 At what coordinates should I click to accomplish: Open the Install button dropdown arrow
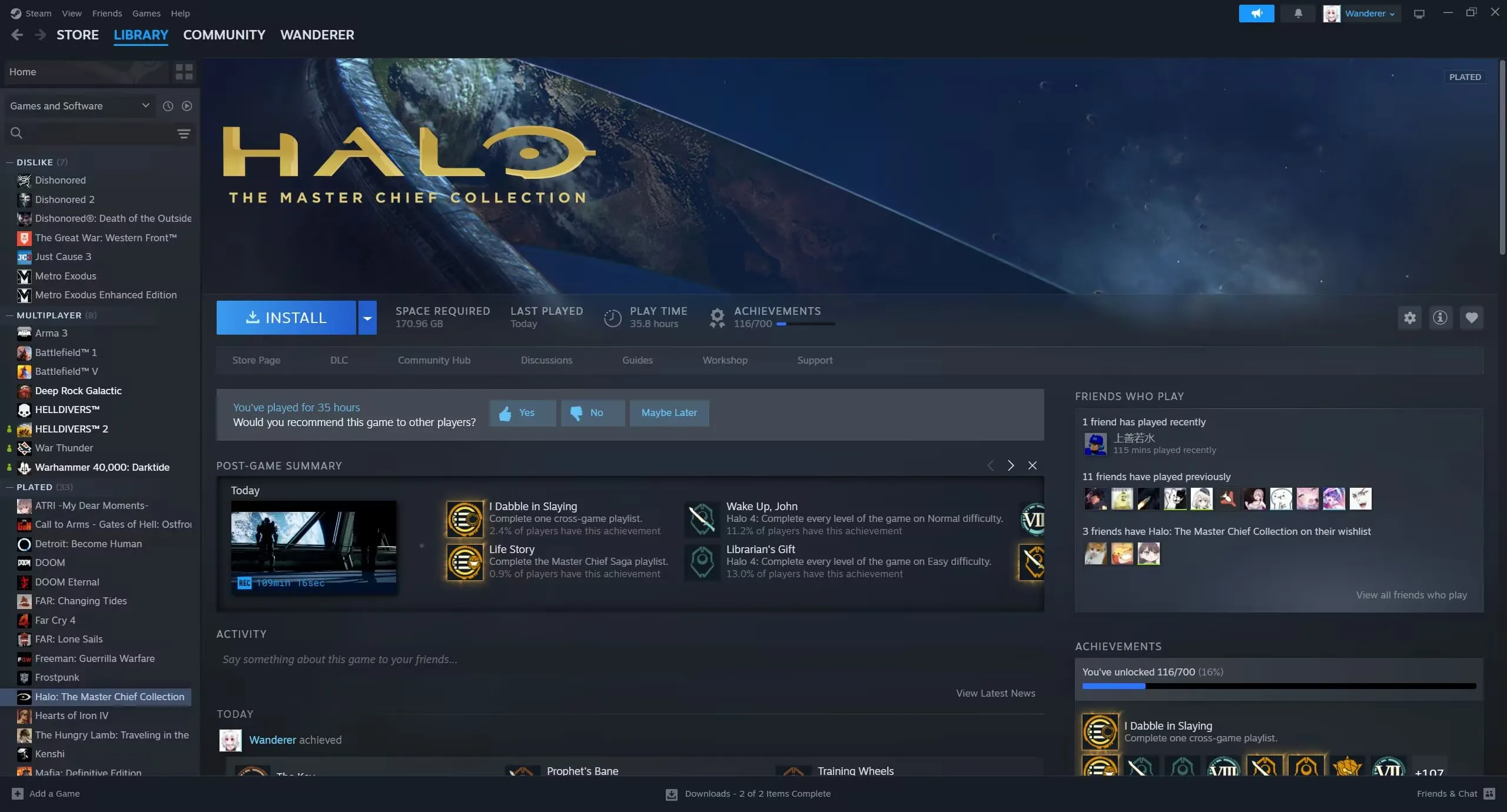[367, 318]
